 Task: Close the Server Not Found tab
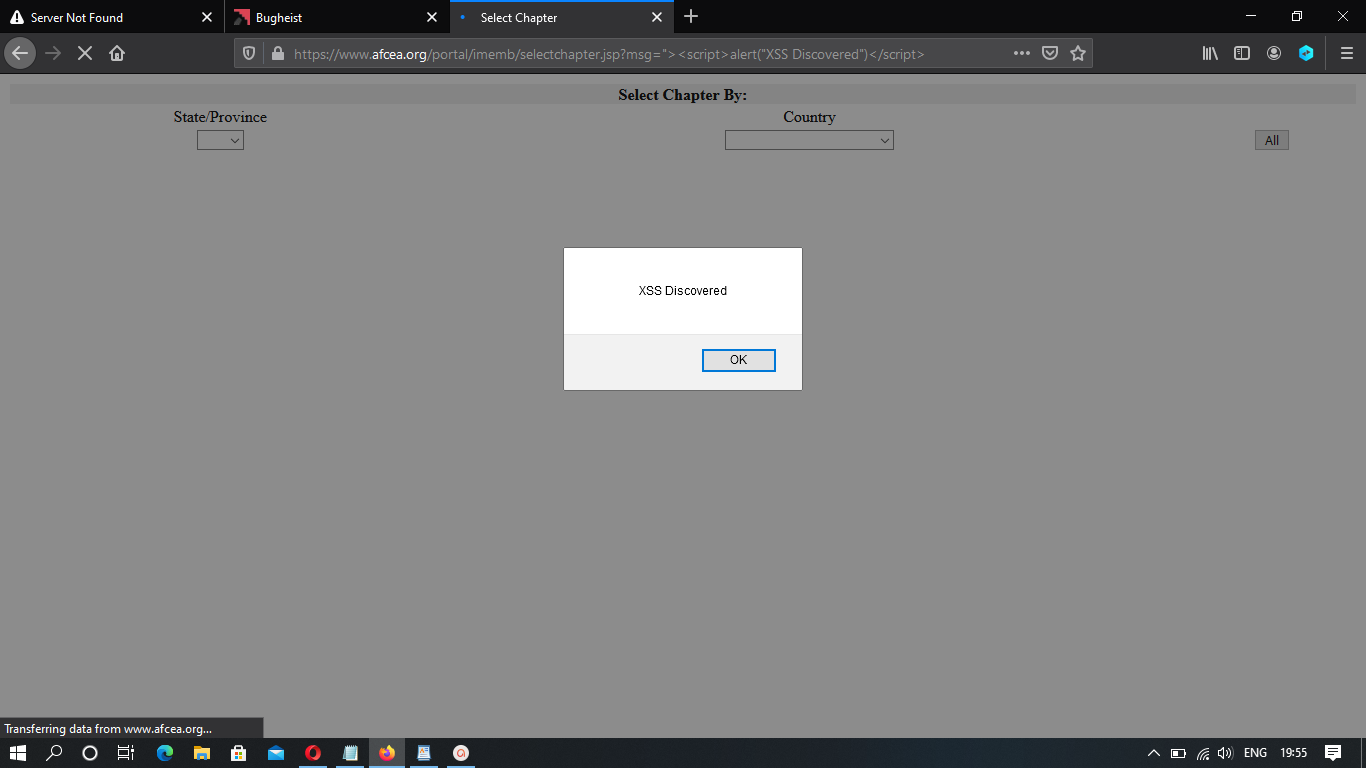207,17
